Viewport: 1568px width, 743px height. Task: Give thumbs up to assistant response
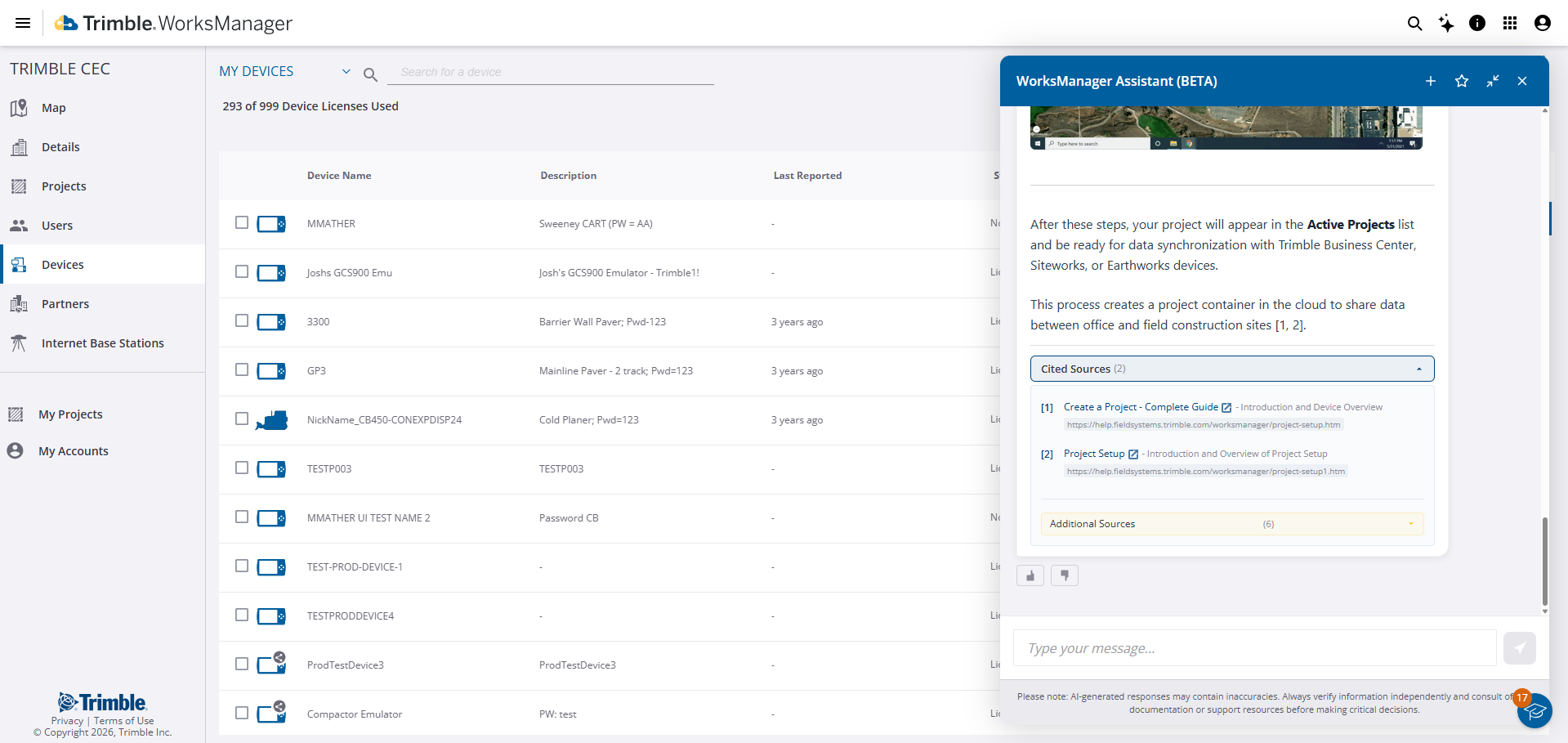pyautogui.click(x=1030, y=575)
